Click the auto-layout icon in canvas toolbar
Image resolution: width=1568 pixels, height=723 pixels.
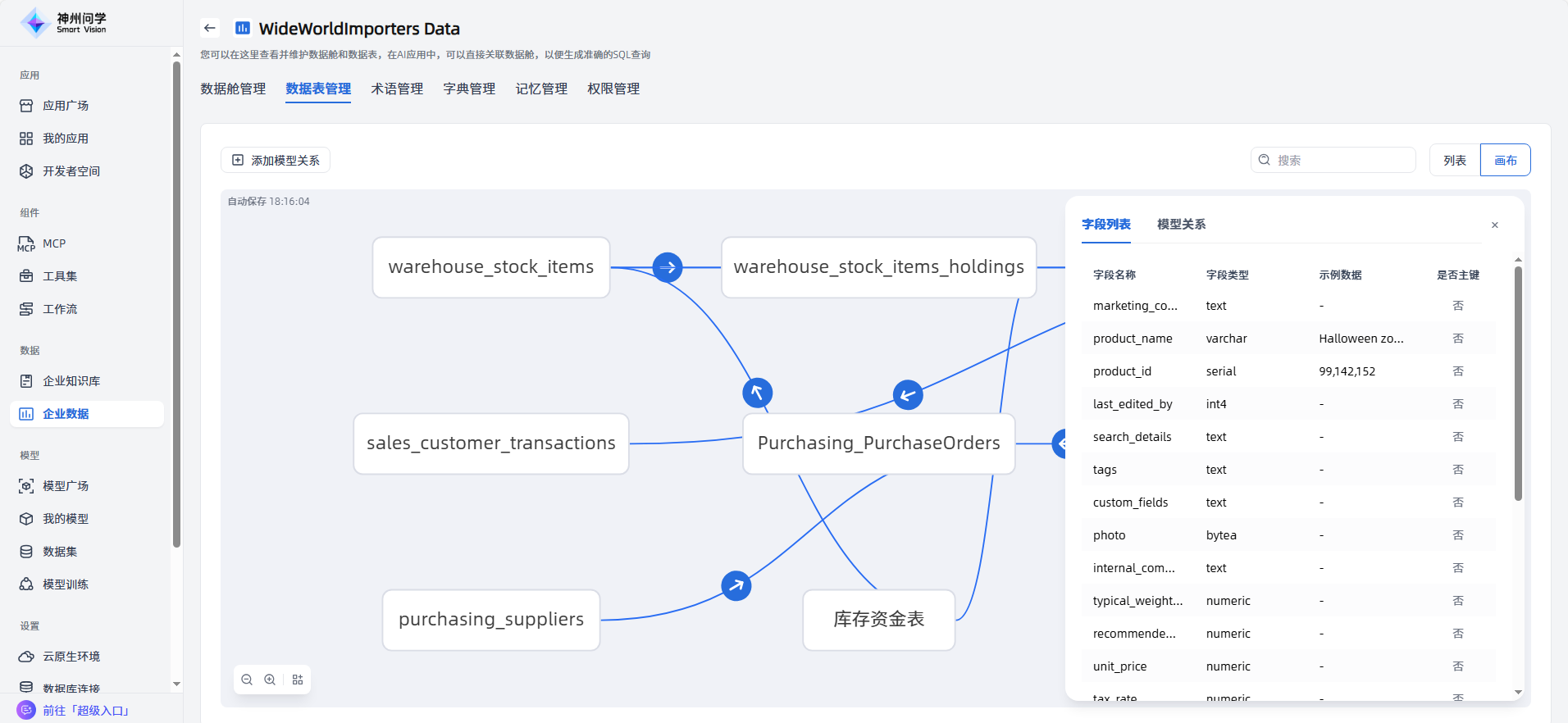pyautogui.click(x=298, y=680)
